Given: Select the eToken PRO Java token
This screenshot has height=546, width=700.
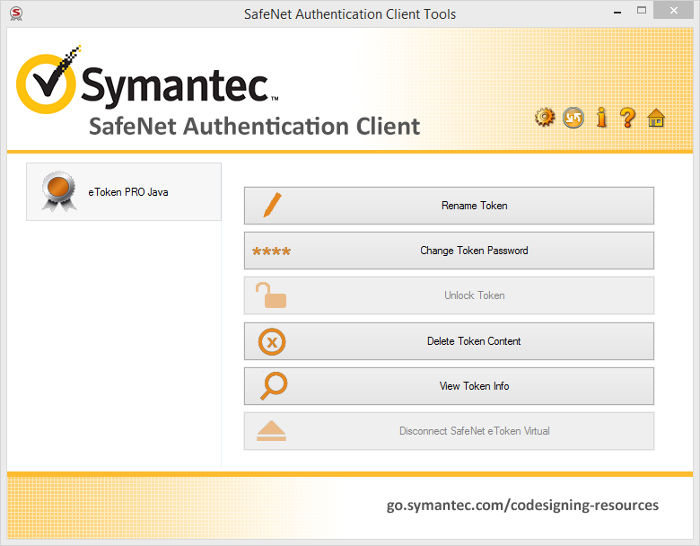Looking at the screenshot, I should pos(124,192).
